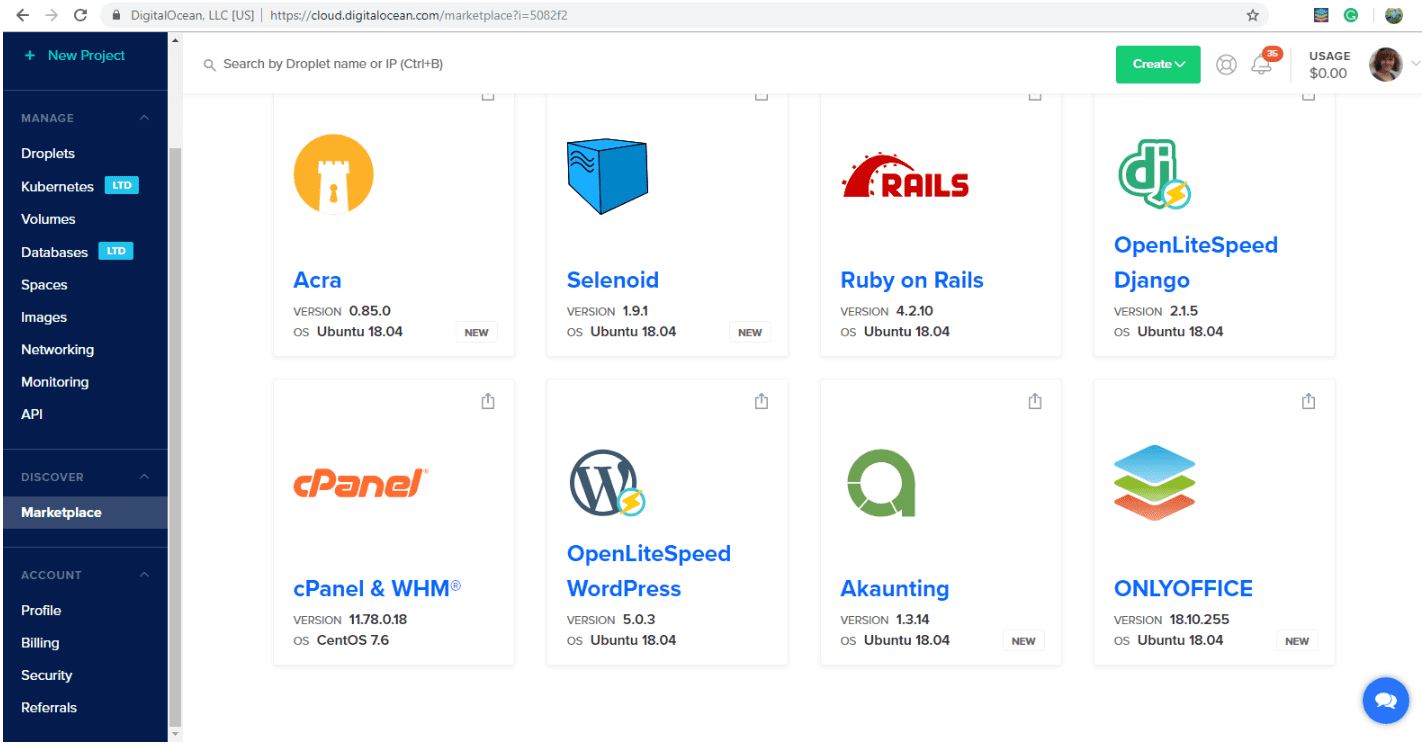This screenshot has height=748, width=1427.
Task: Click New Project in sidebar
Action: click(75, 55)
